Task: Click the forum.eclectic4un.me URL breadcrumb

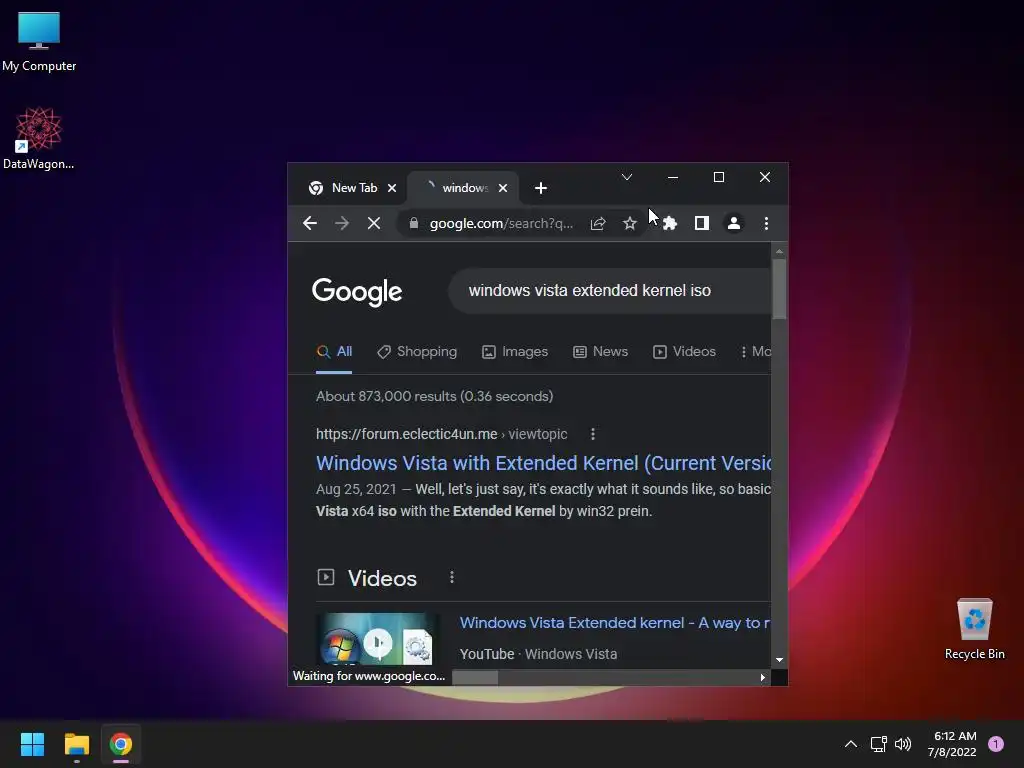Action: (441, 434)
